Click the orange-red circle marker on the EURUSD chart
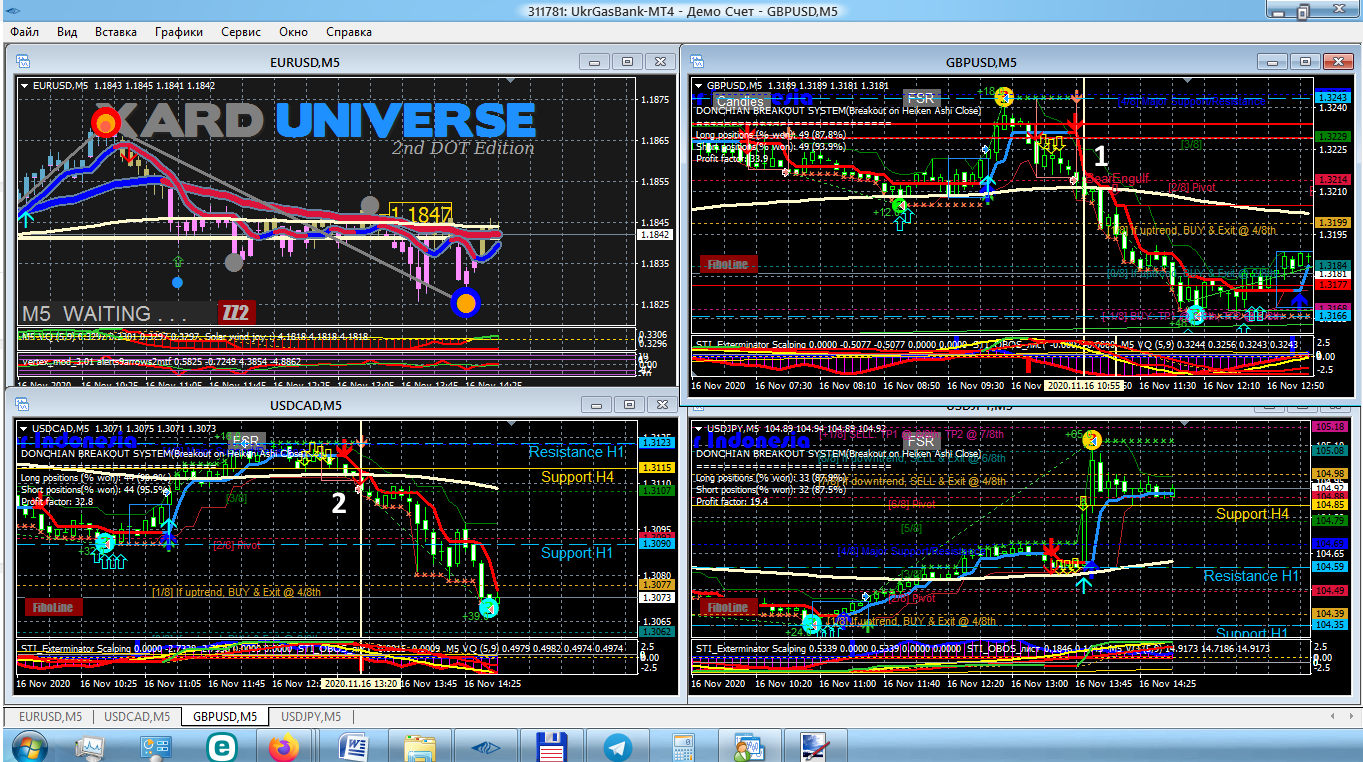This screenshot has width=1363, height=762. point(105,123)
